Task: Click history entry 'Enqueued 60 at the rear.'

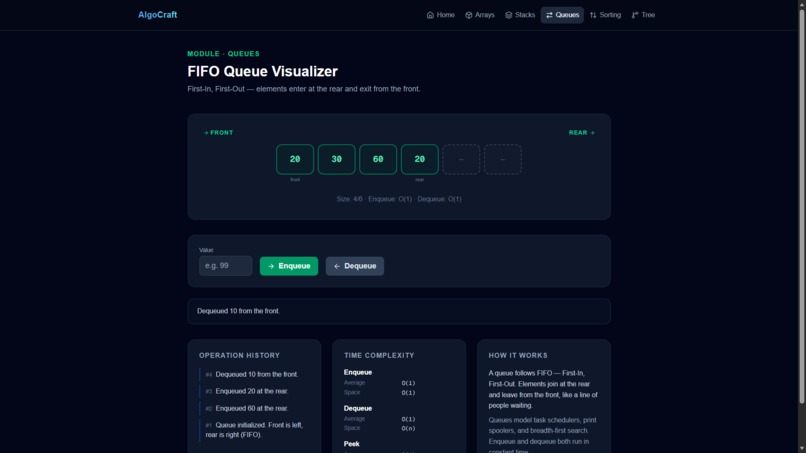Action: click(x=252, y=408)
